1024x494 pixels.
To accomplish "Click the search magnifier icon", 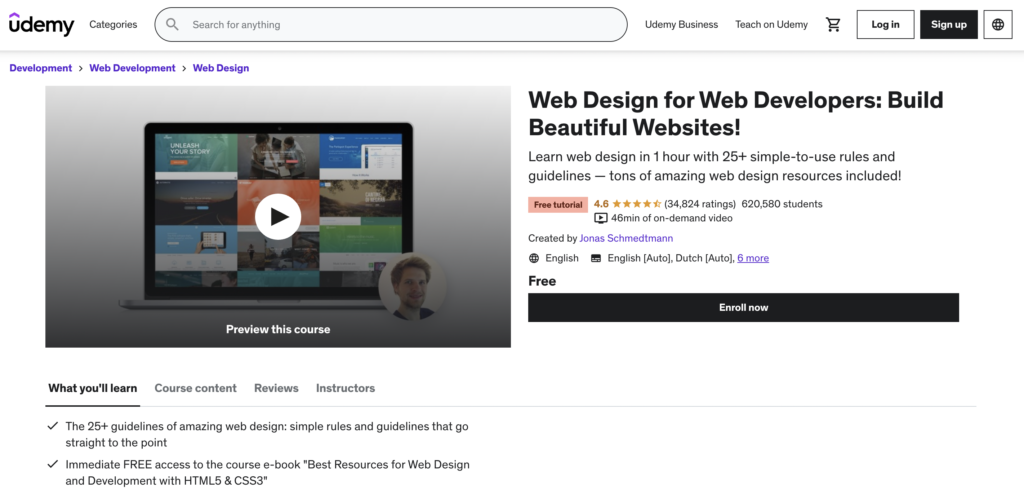I will (x=172, y=24).
